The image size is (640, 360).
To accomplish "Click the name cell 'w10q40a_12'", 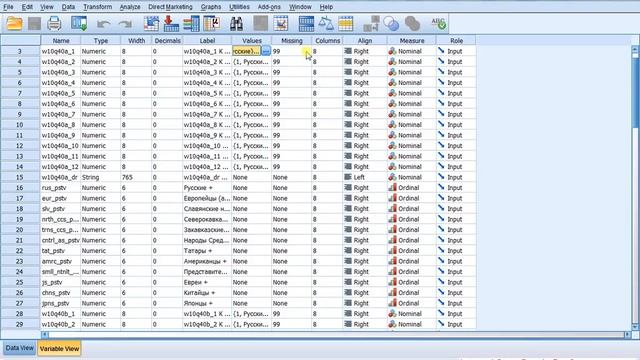I will 60,167.
